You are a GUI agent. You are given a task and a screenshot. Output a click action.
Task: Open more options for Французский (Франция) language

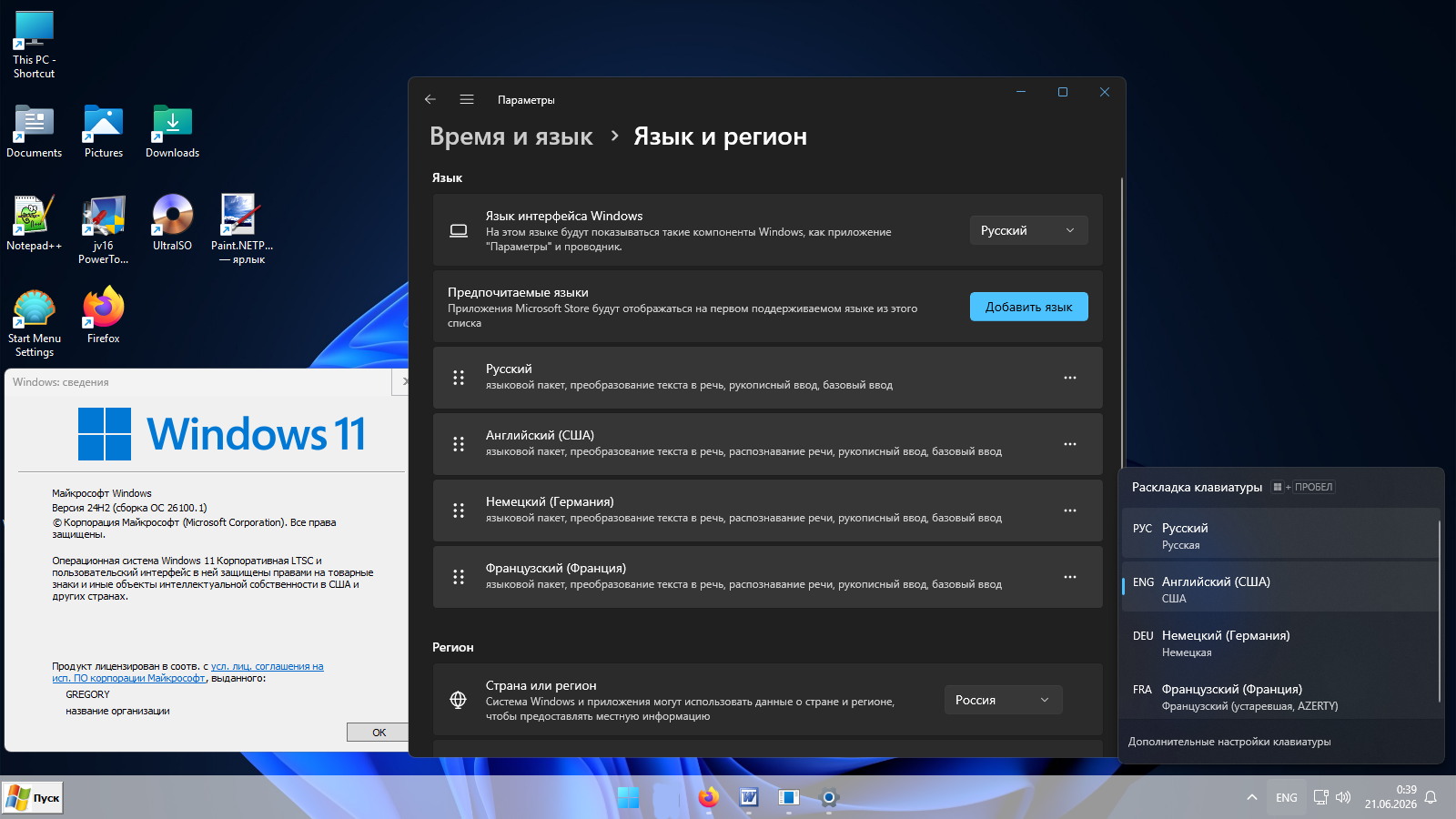click(x=1070, y=577)
